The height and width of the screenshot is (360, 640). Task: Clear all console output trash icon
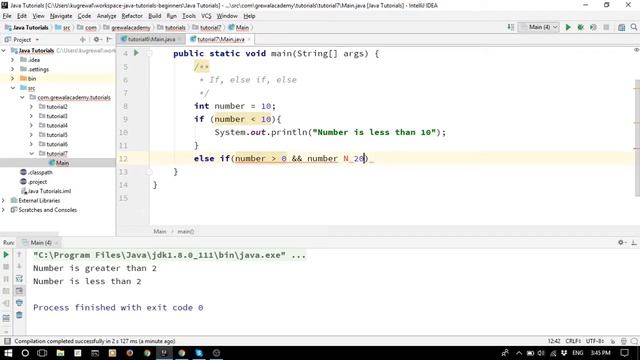point(19,315)
